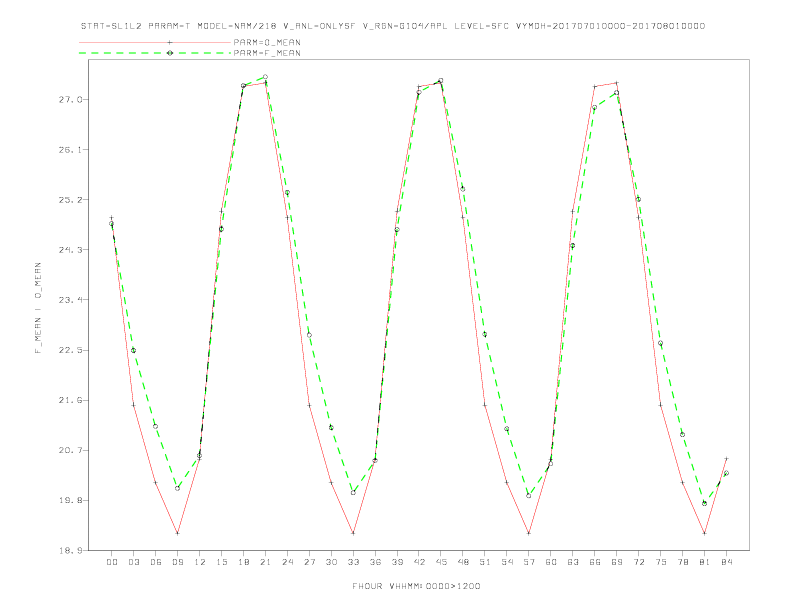Click the x-axis hour label 42

[419, 562]
